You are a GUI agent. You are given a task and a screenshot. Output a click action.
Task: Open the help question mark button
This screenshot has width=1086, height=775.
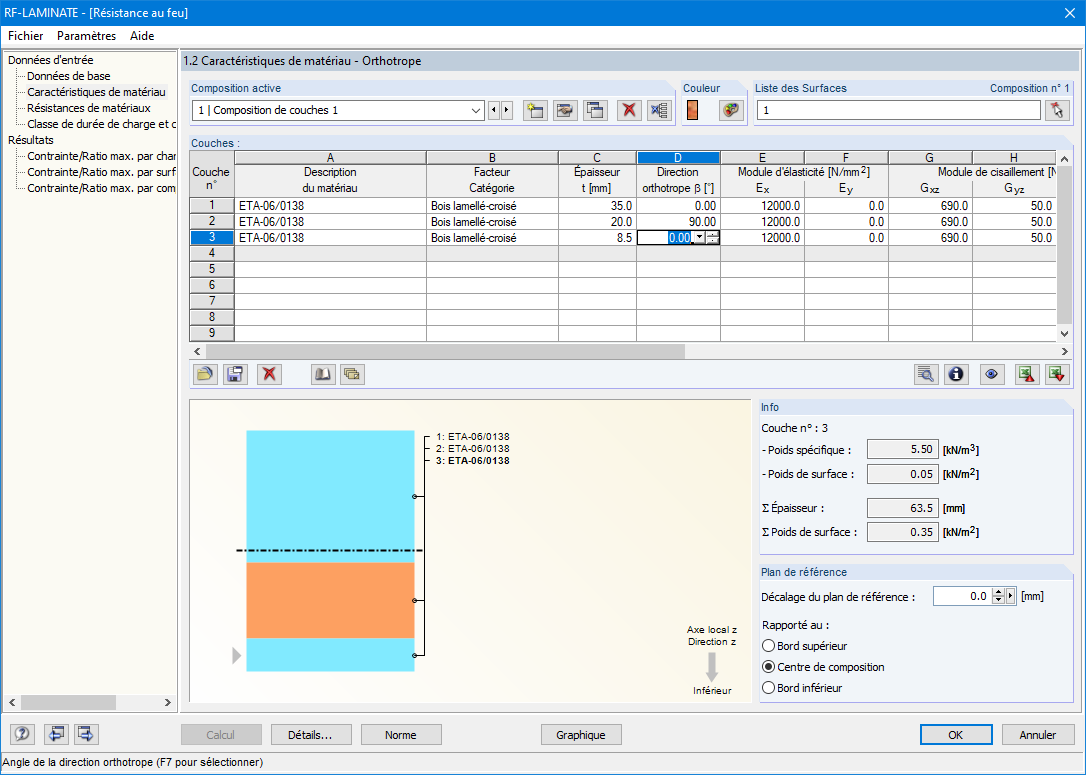(x=23, y=734)
